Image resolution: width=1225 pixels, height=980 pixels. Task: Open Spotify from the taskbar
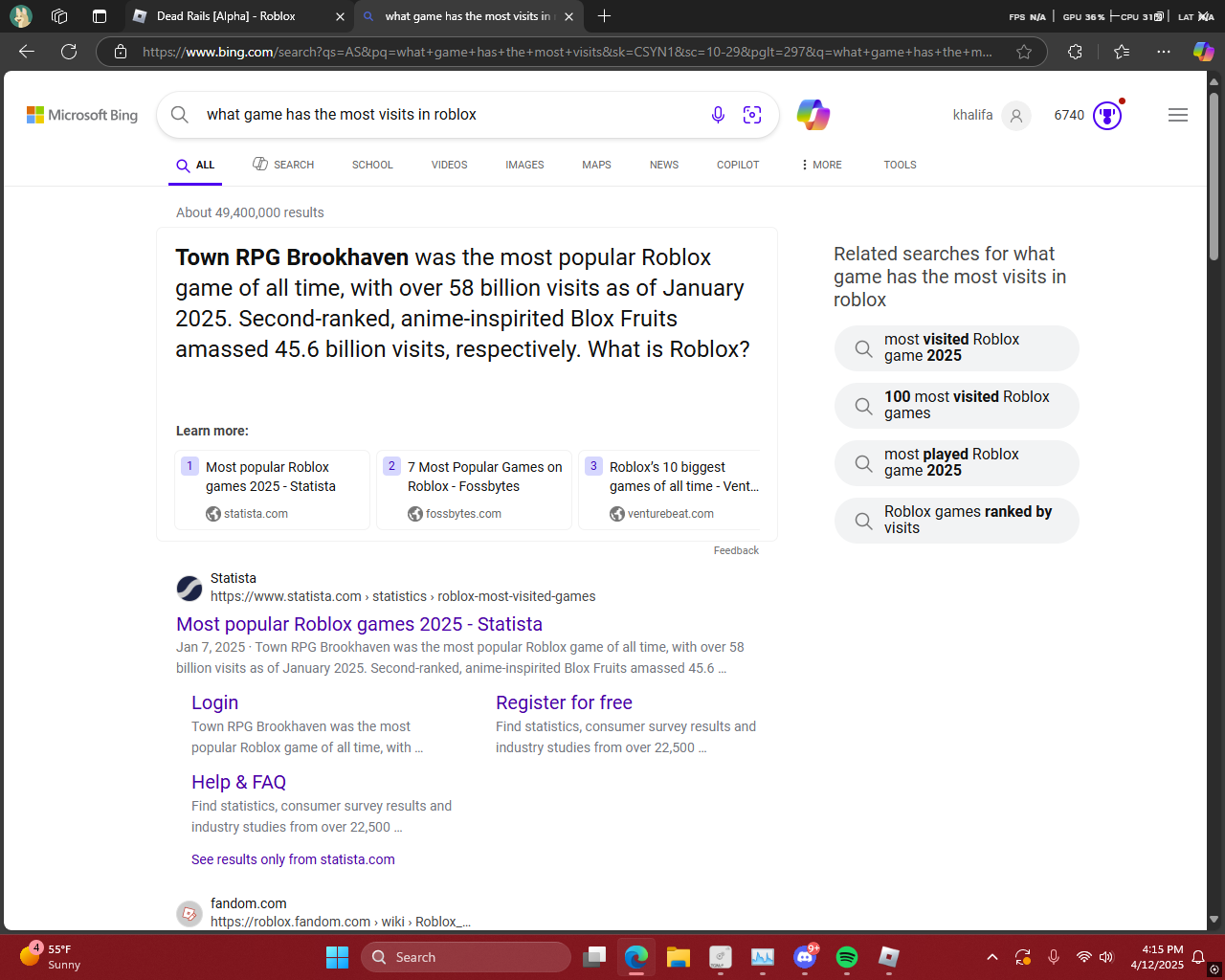[x=847, y=957]
